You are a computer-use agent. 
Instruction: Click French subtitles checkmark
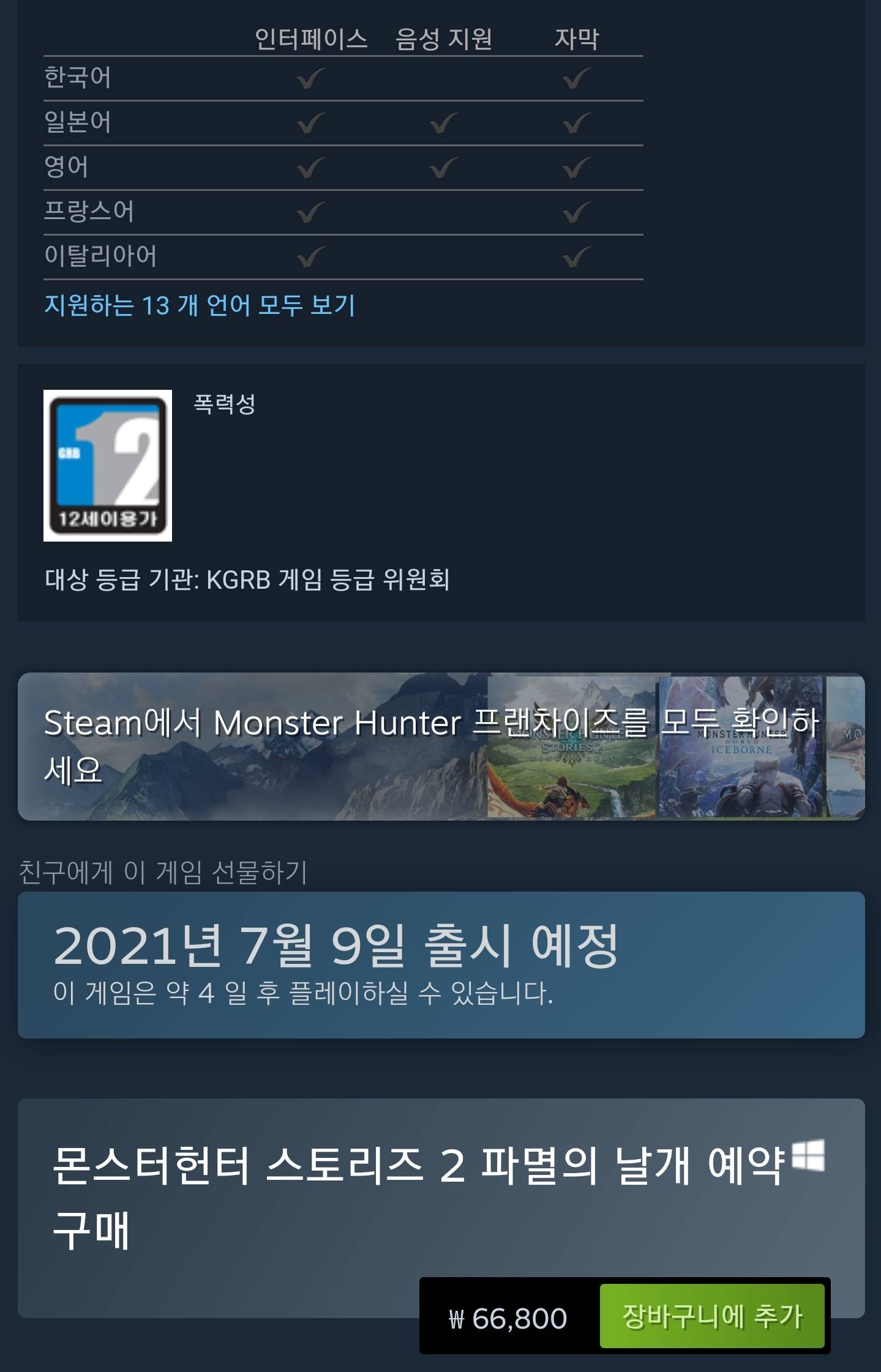(577, 212)
